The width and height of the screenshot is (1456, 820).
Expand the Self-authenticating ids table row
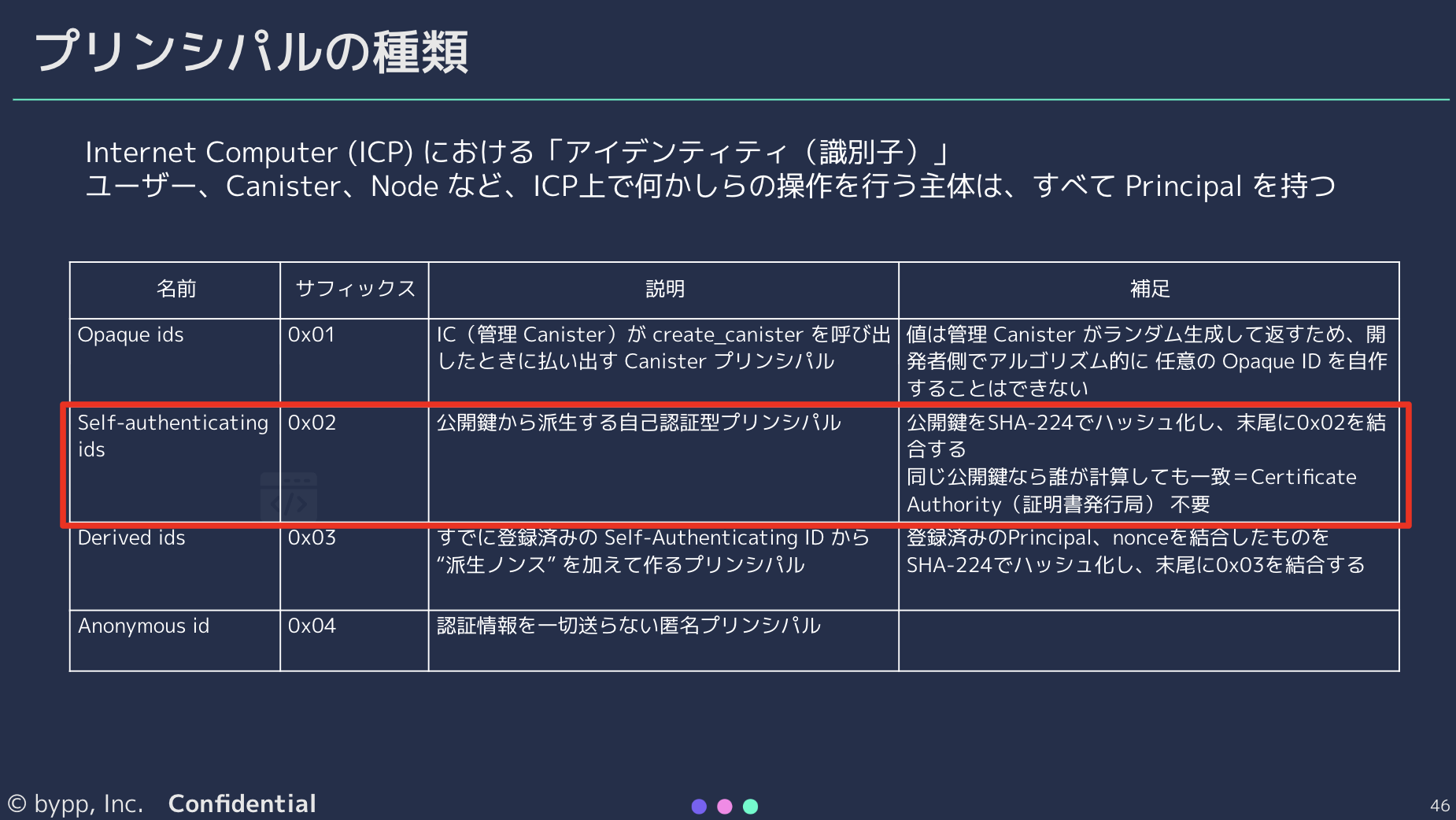coord(173,464)
